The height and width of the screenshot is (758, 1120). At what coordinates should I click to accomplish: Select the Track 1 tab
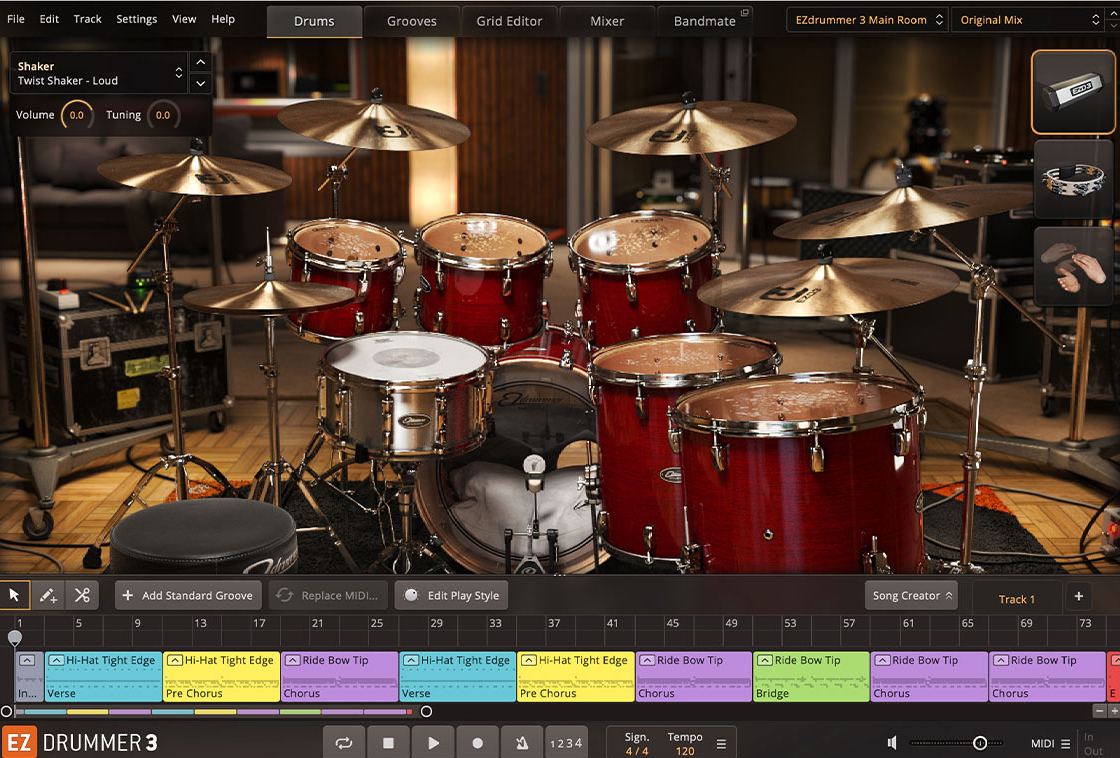(x=1016, y=599)
